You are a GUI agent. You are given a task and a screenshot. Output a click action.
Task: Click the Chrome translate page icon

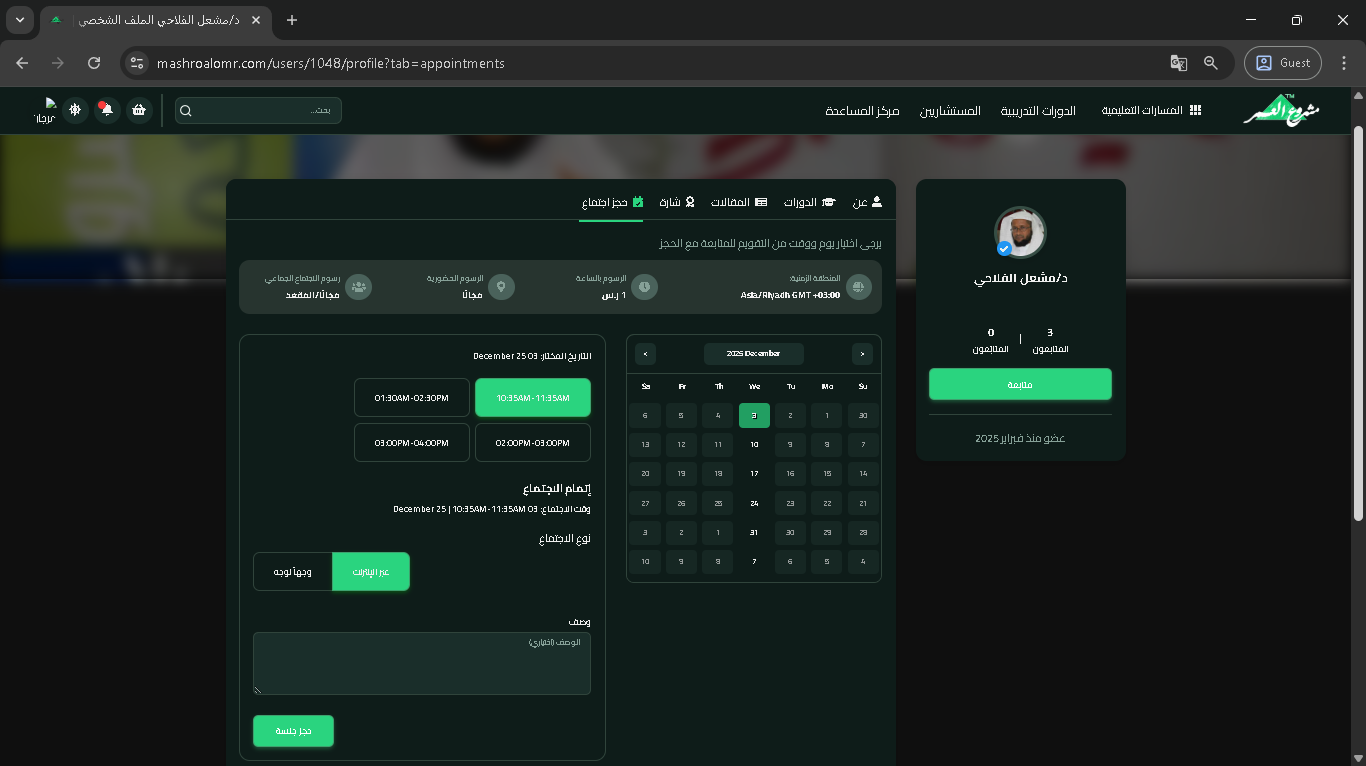[x=1179, y=63]
